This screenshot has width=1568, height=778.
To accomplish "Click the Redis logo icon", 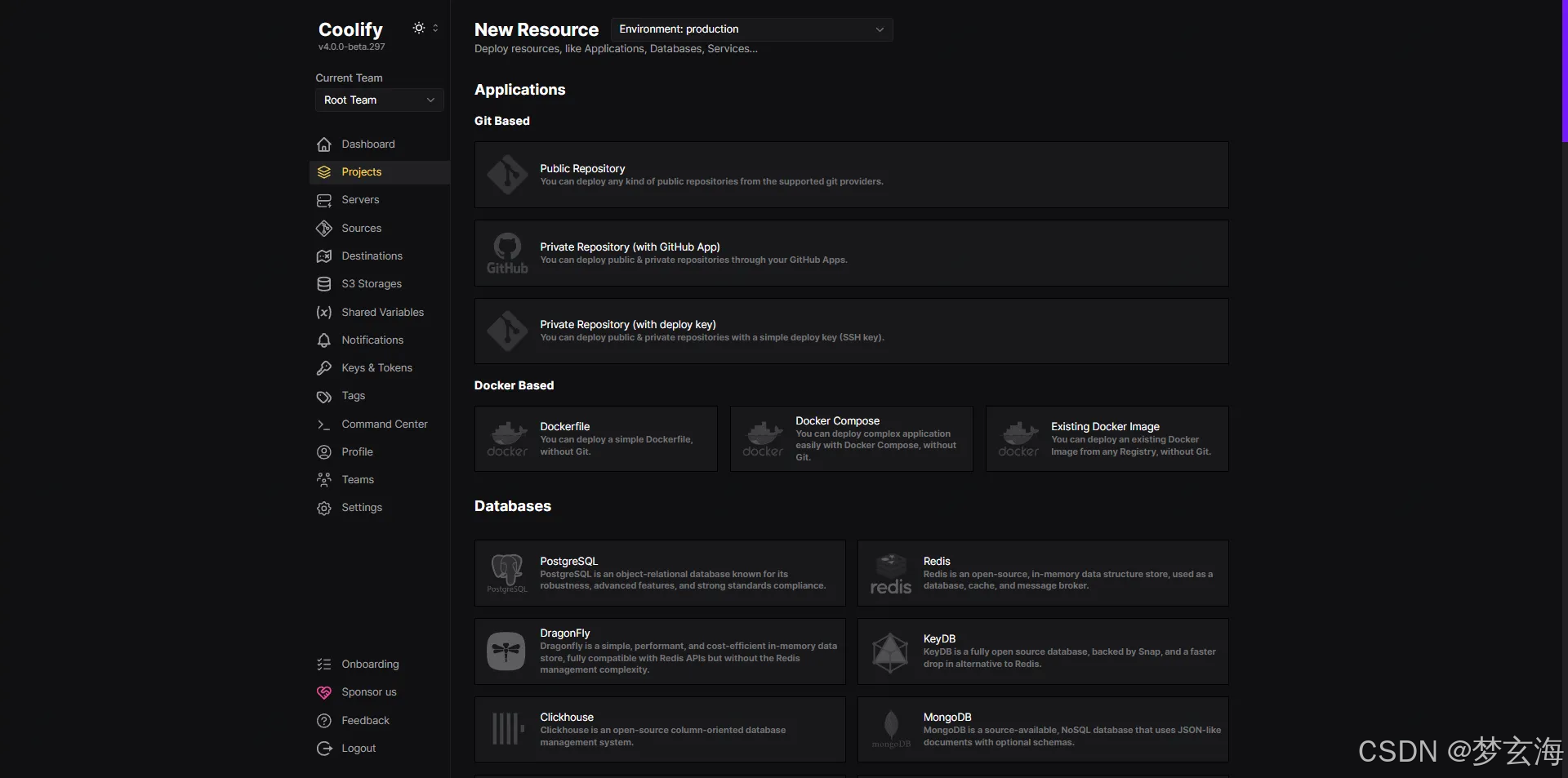I will pos(890,573).
